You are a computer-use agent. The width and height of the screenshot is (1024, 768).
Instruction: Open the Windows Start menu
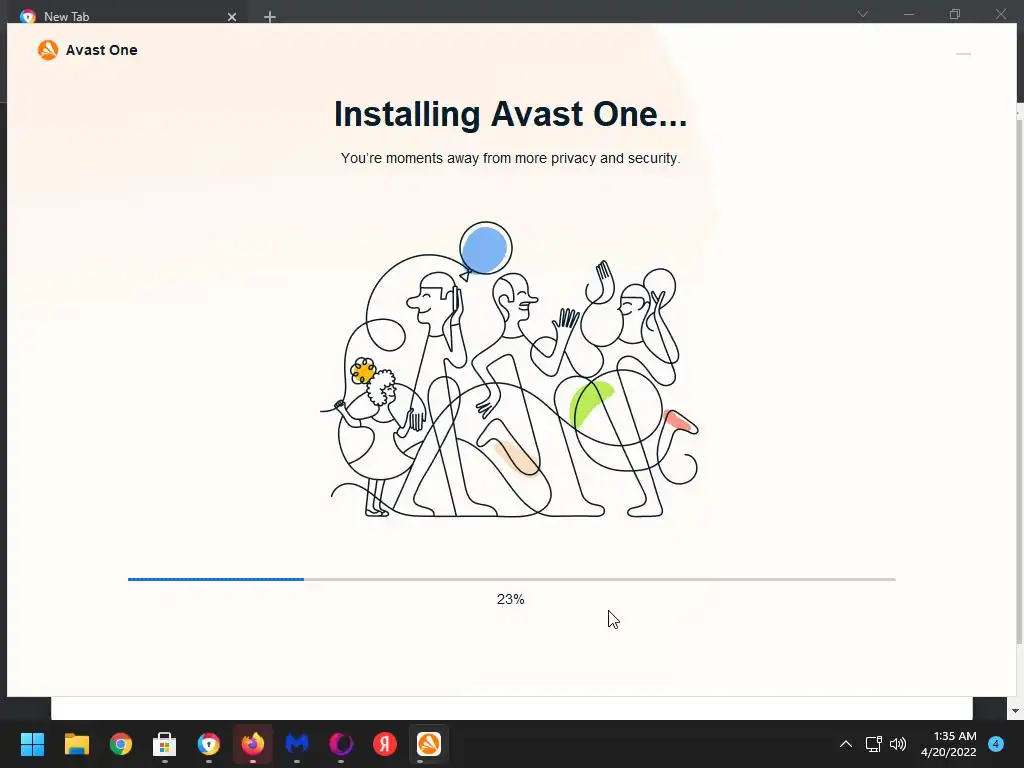32,744
